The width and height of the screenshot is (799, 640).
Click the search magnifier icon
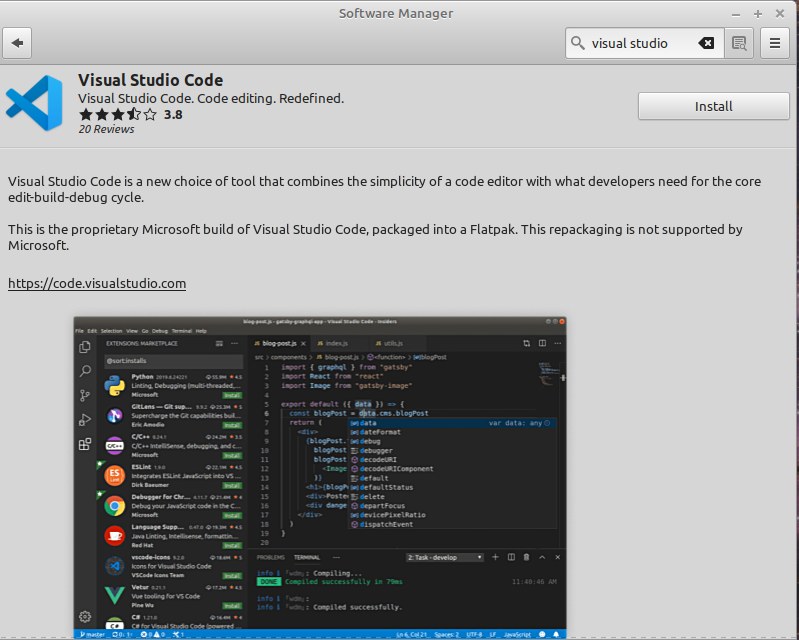[577, 43]
